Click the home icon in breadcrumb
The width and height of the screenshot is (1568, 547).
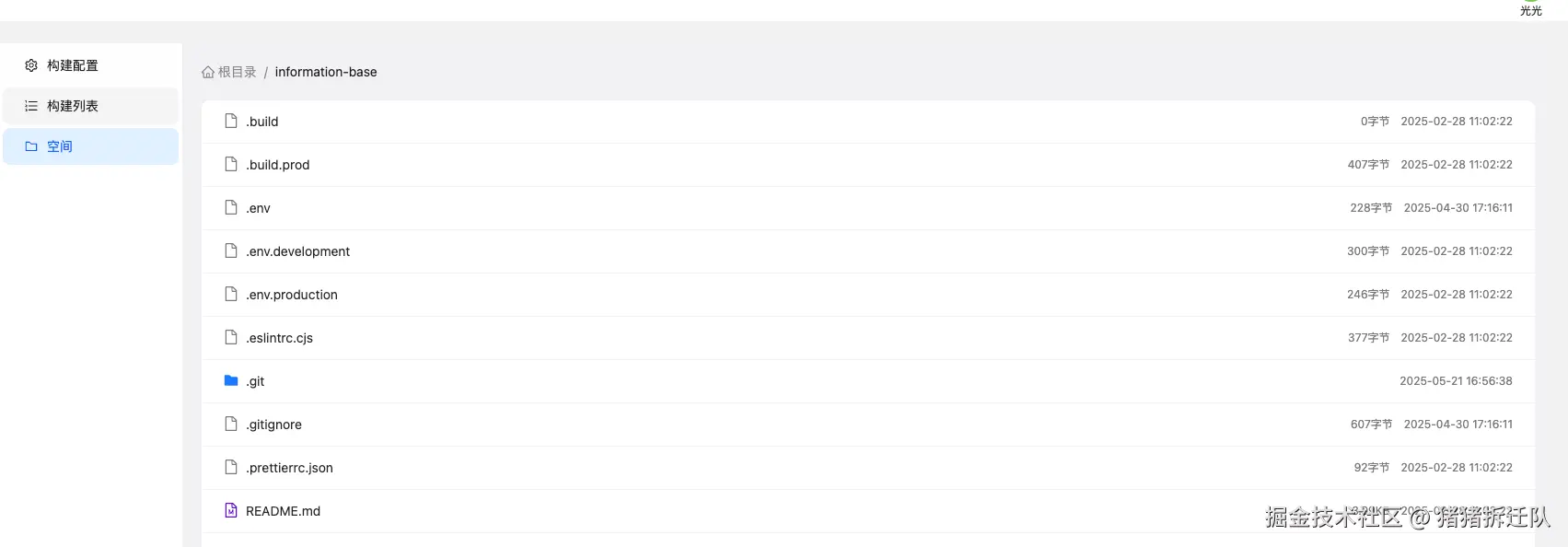208,72
